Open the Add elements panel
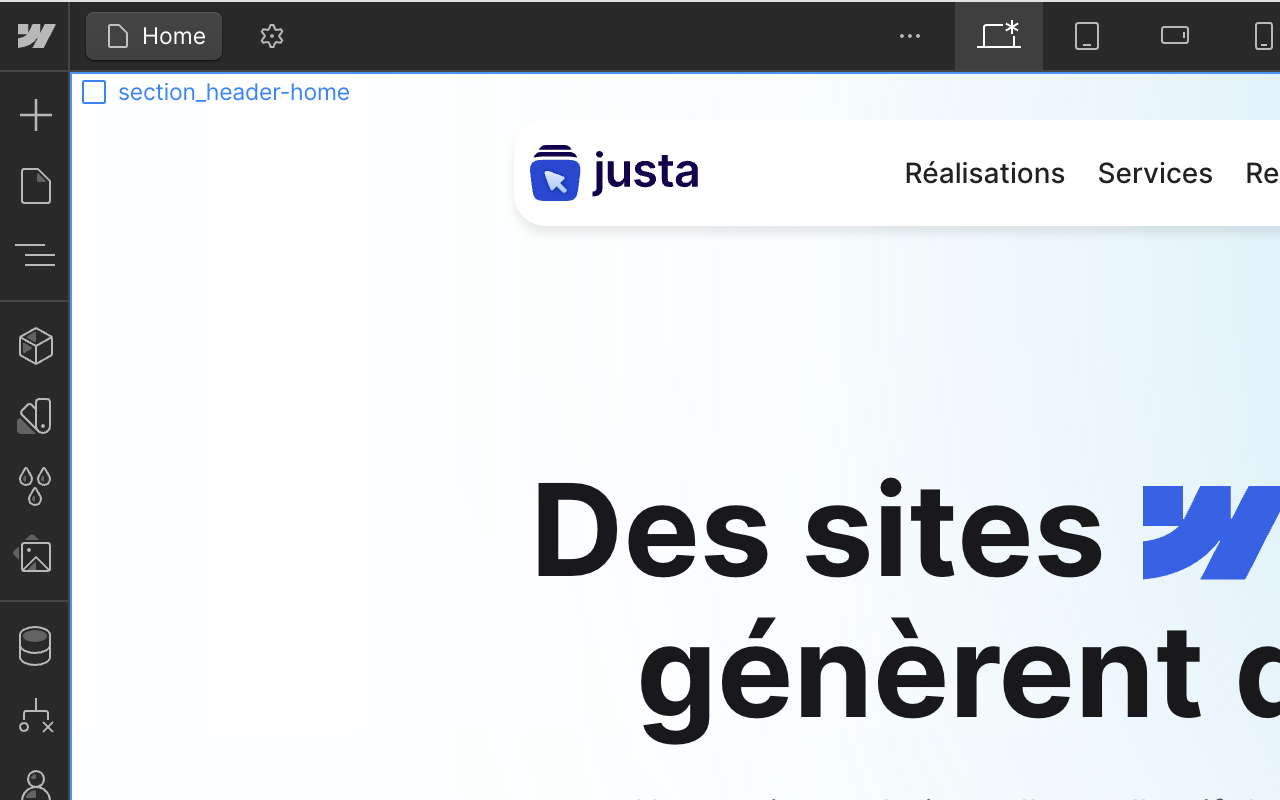Image resolution: width=1280 pixels, height=800 pixels. point(35,115)
